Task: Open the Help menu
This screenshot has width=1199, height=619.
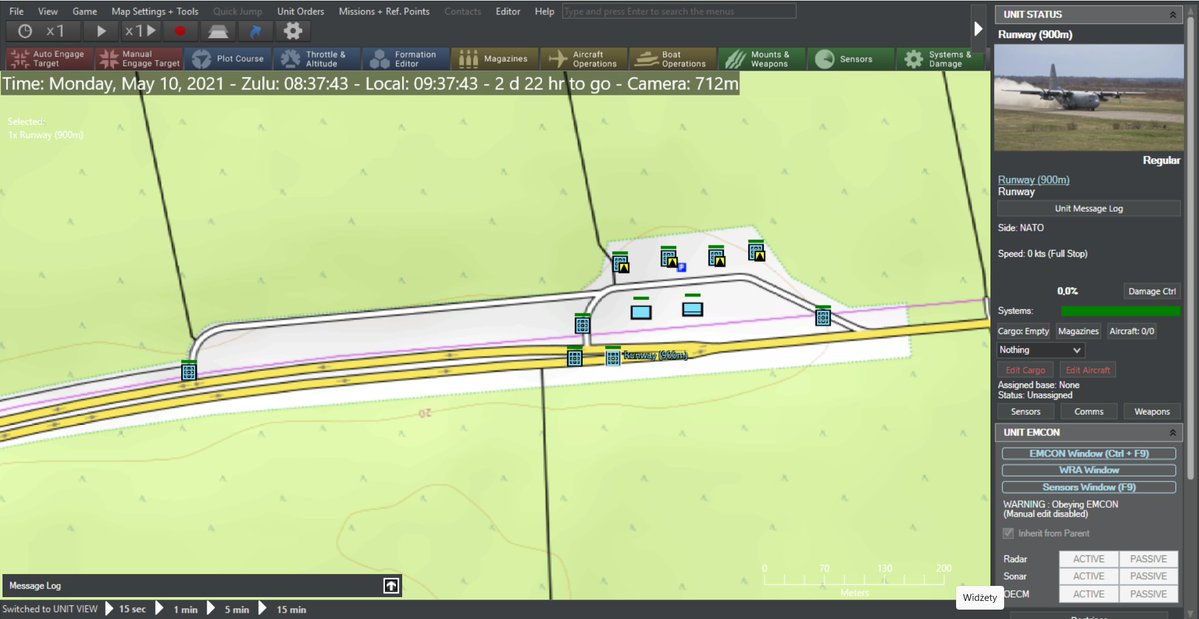Action: (x=544, y=11)
